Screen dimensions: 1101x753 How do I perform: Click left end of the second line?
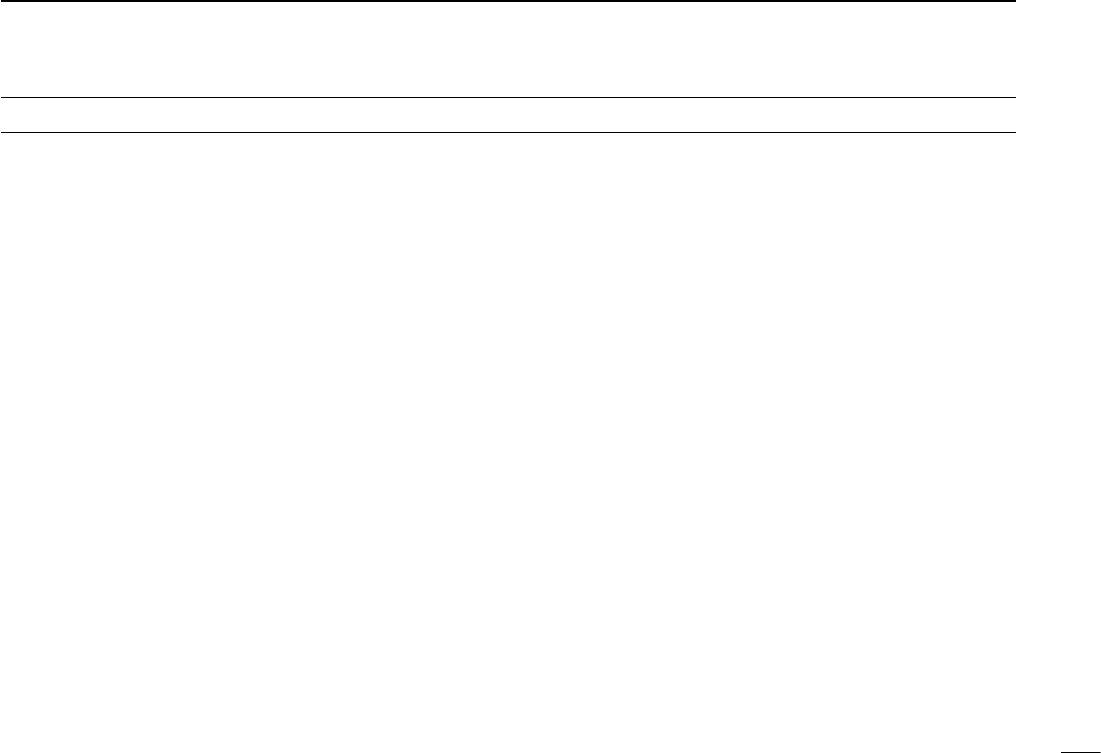pos(4,98)
